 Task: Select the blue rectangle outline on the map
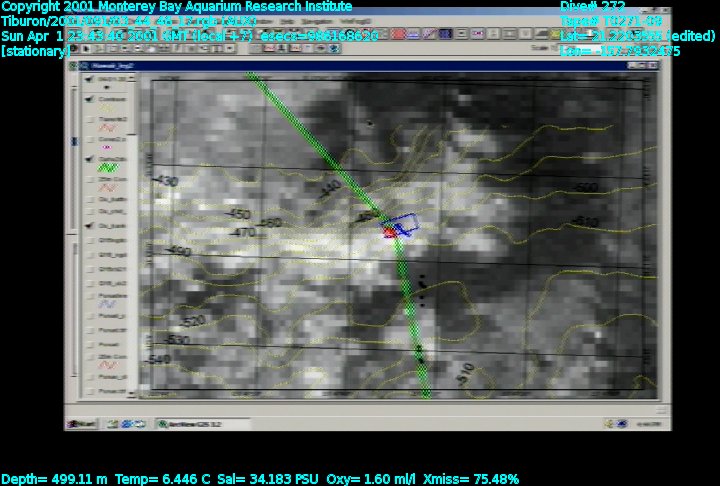pyautogui.click(x=405, y=225)
